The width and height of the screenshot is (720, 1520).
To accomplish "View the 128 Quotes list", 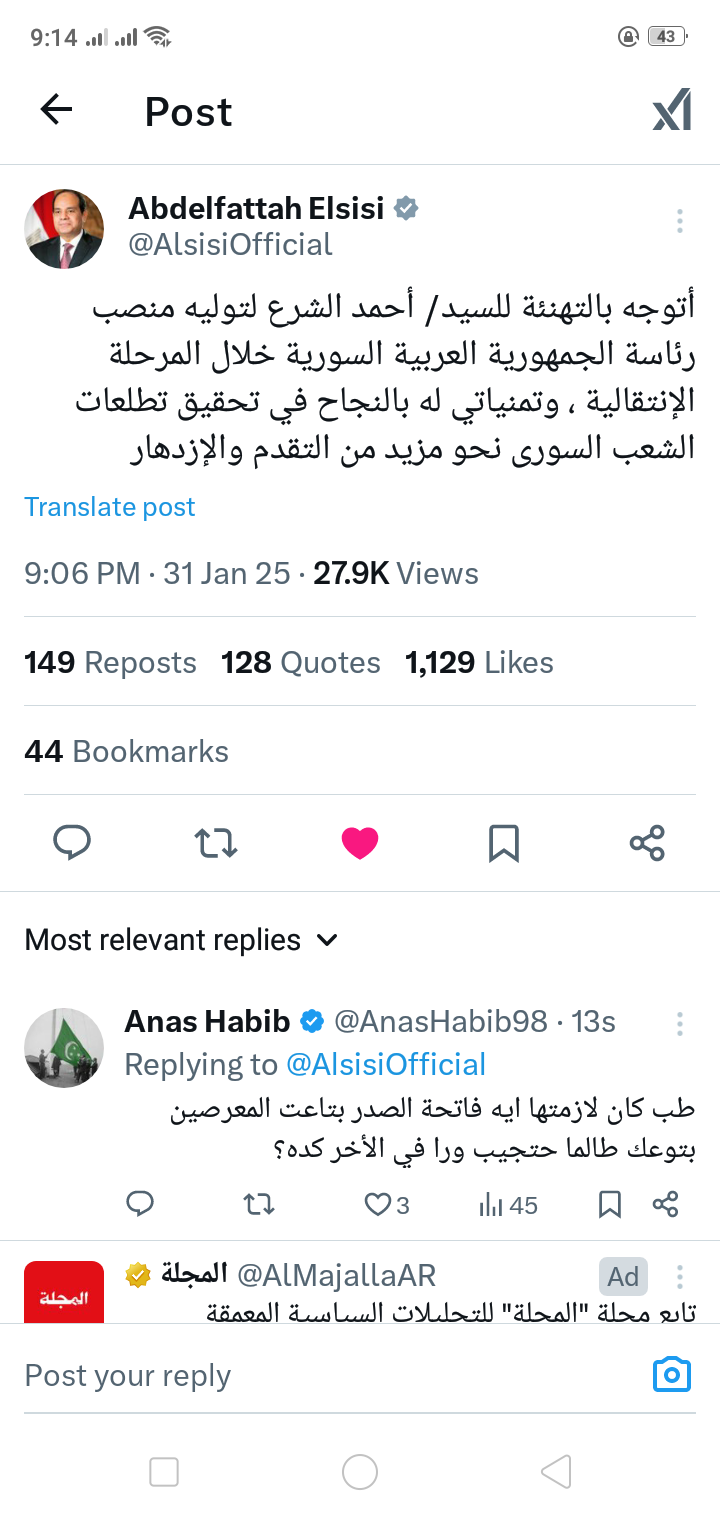I will (301, 663).
